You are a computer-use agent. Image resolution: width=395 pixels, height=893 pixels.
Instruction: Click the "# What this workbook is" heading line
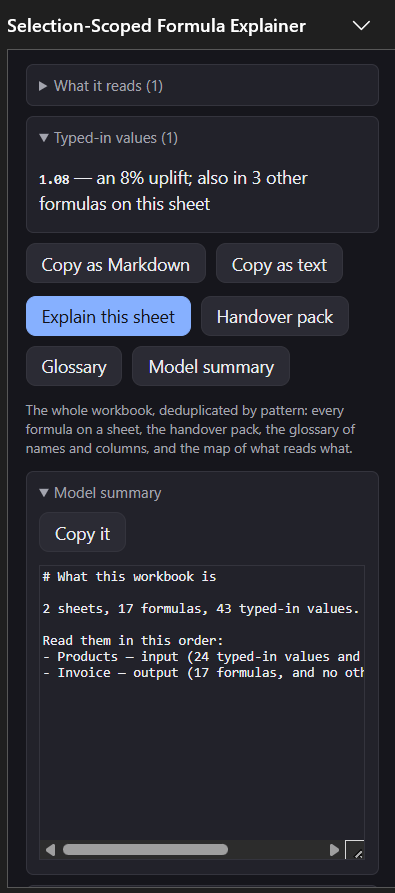coord(129,576)
